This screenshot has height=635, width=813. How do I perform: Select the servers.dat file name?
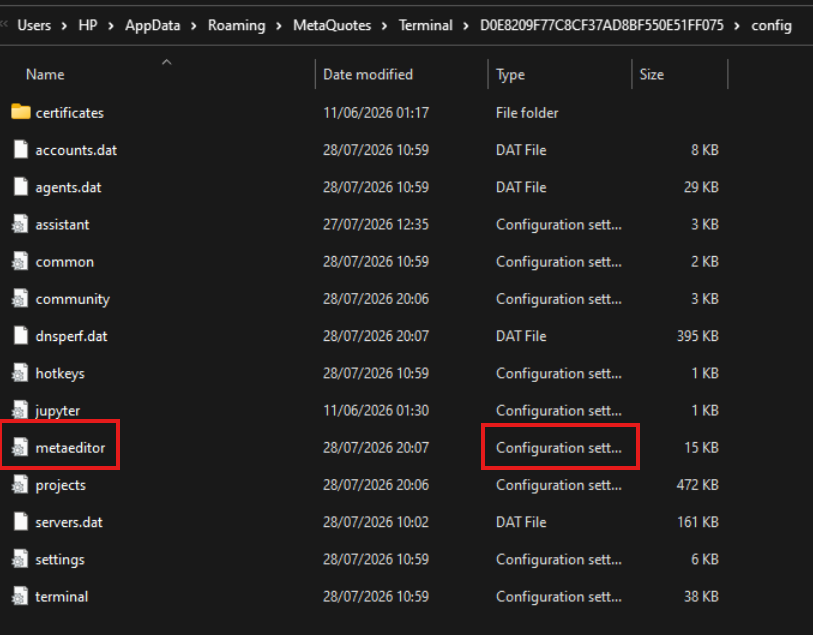[69, 522]
